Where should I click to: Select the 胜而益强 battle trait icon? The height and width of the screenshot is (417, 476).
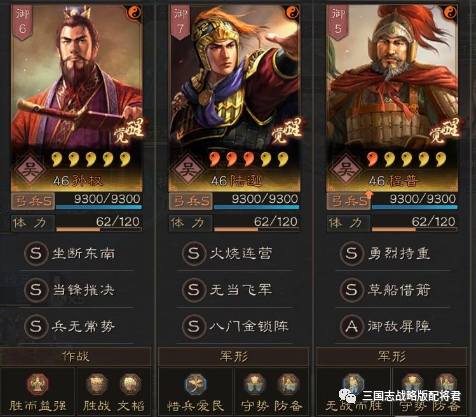tap(37, 384)
